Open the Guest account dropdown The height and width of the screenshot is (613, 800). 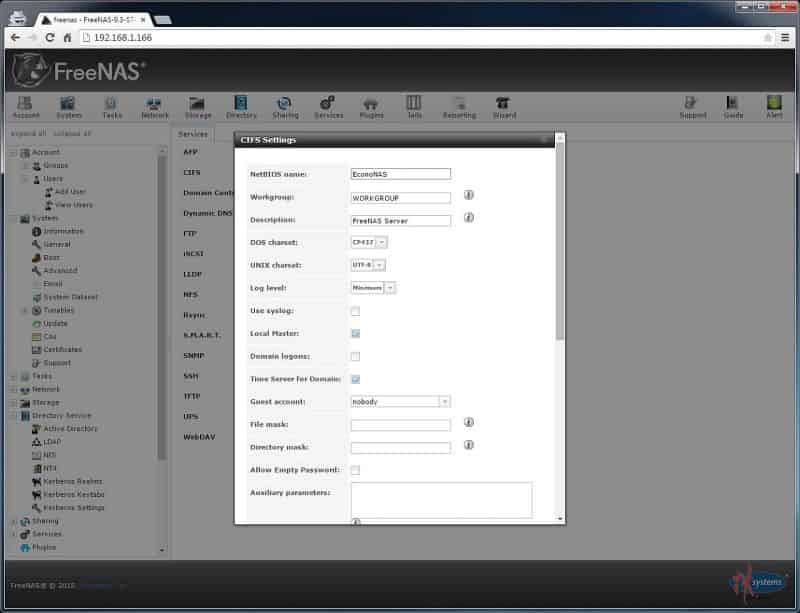(x=401, y=402)
